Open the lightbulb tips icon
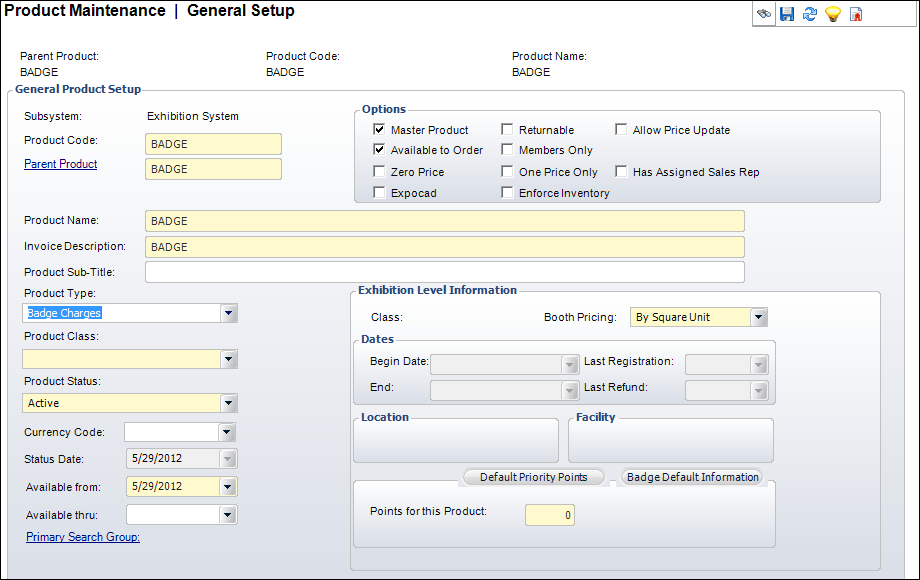 [833, 13]
